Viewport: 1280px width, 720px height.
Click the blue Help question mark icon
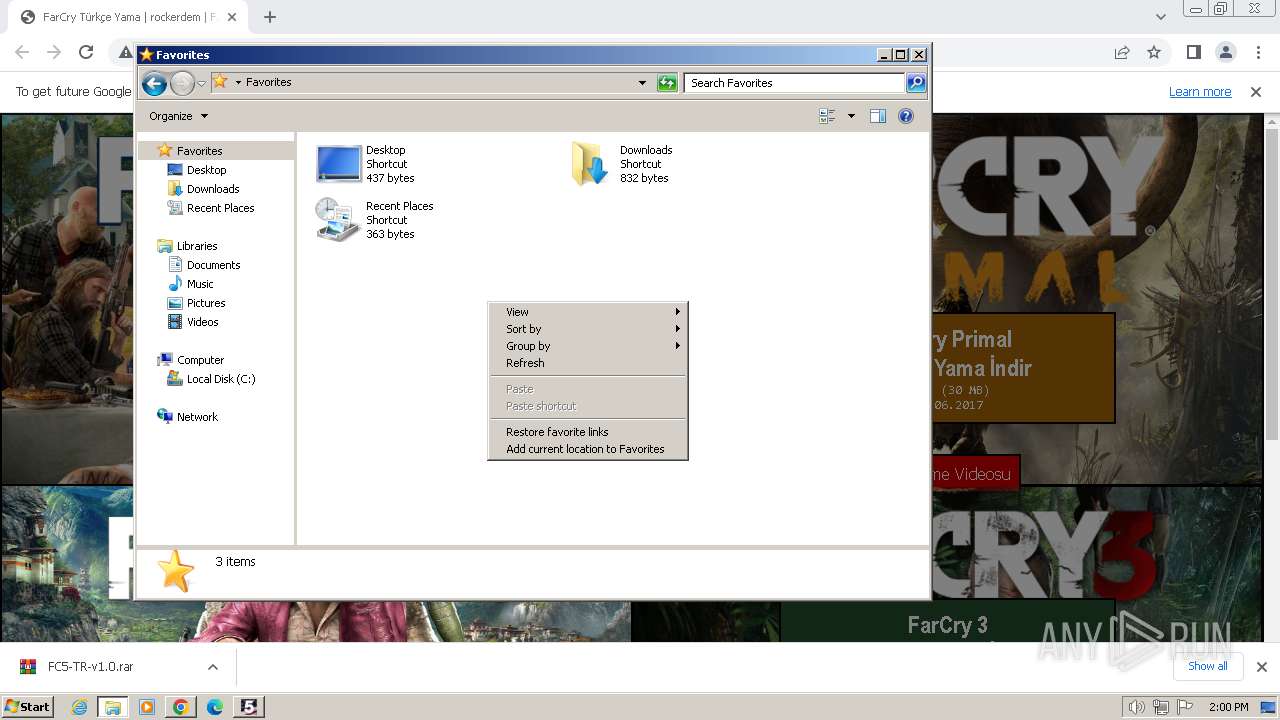point(906,116)
